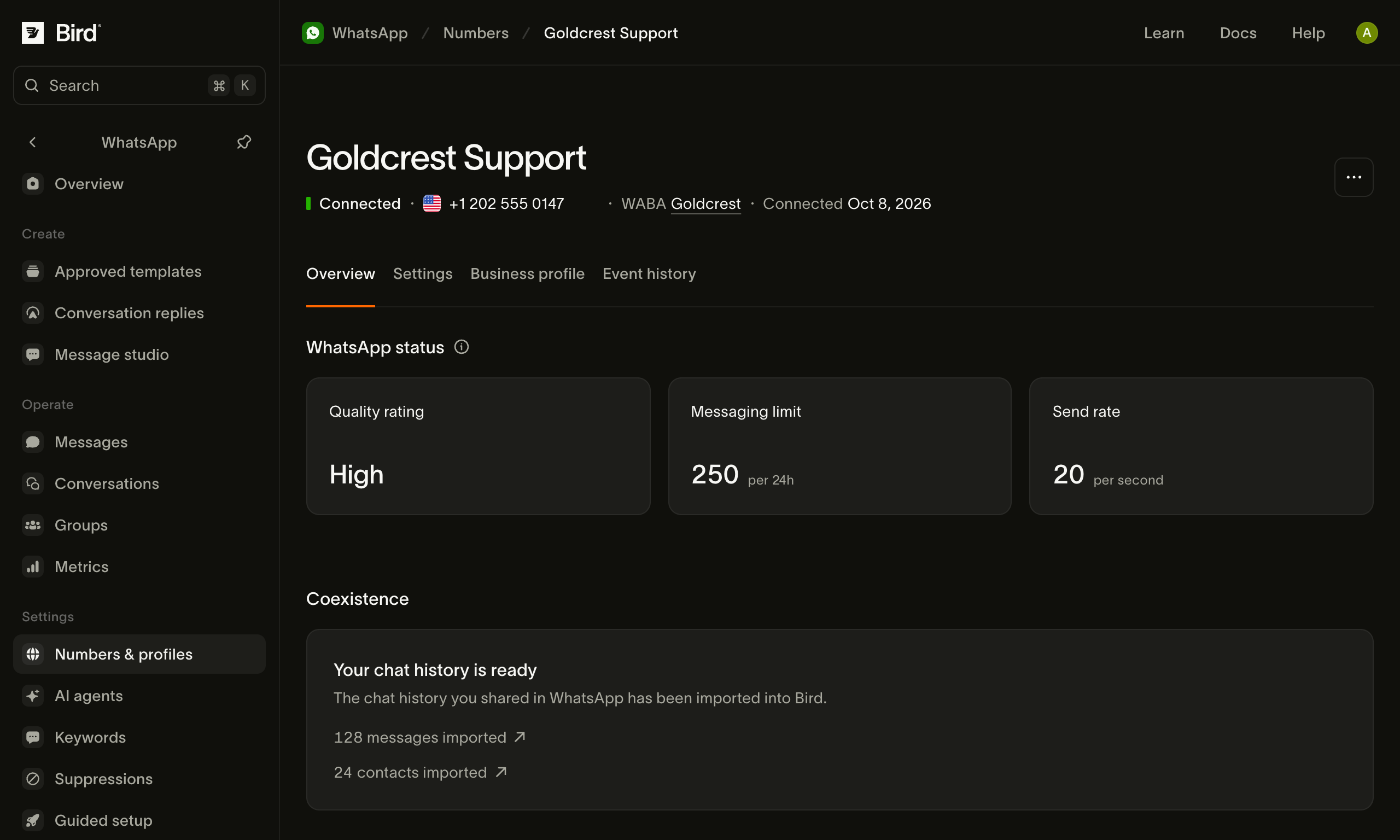1400x840 pixels.
Task: Open Docs in the top bar
Action: point(1238,33)
